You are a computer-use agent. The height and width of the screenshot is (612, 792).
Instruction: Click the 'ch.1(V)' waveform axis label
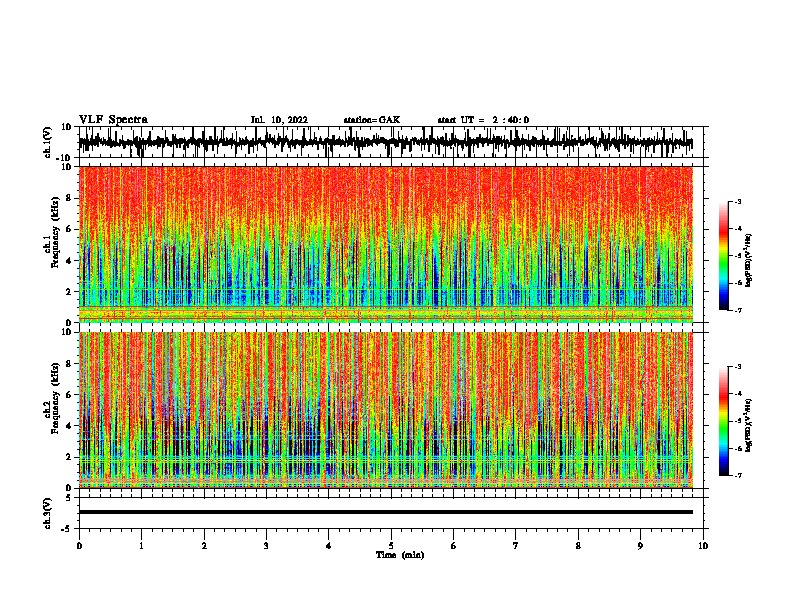(x=48, y=142)
